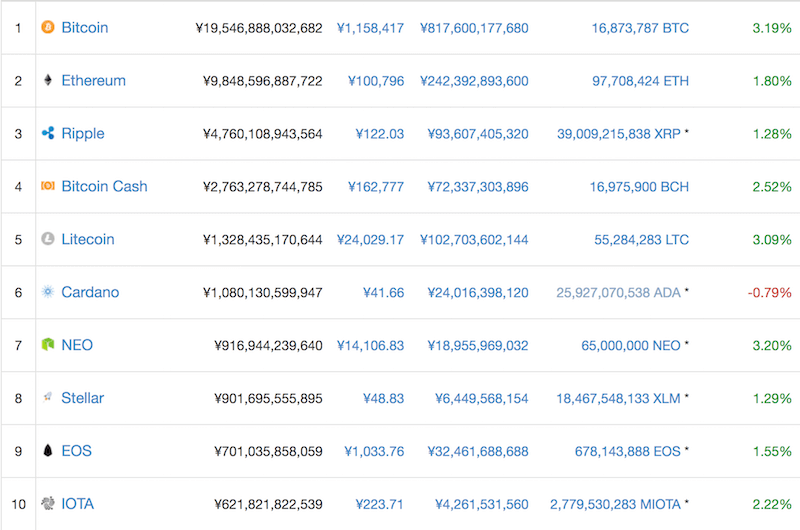Click the IOTA logo icon
Screen dimensions: 800x530
[x=47, y=503]
